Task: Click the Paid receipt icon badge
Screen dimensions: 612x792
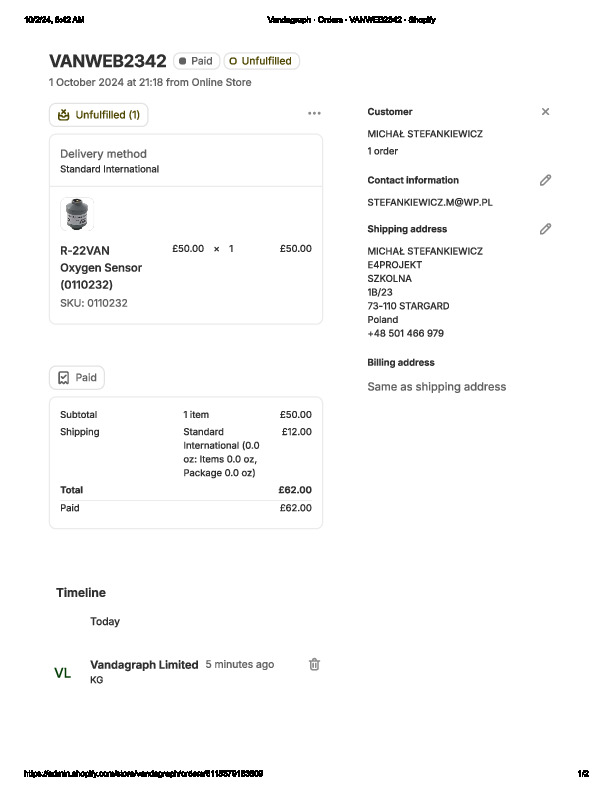Action: (77, 378)
